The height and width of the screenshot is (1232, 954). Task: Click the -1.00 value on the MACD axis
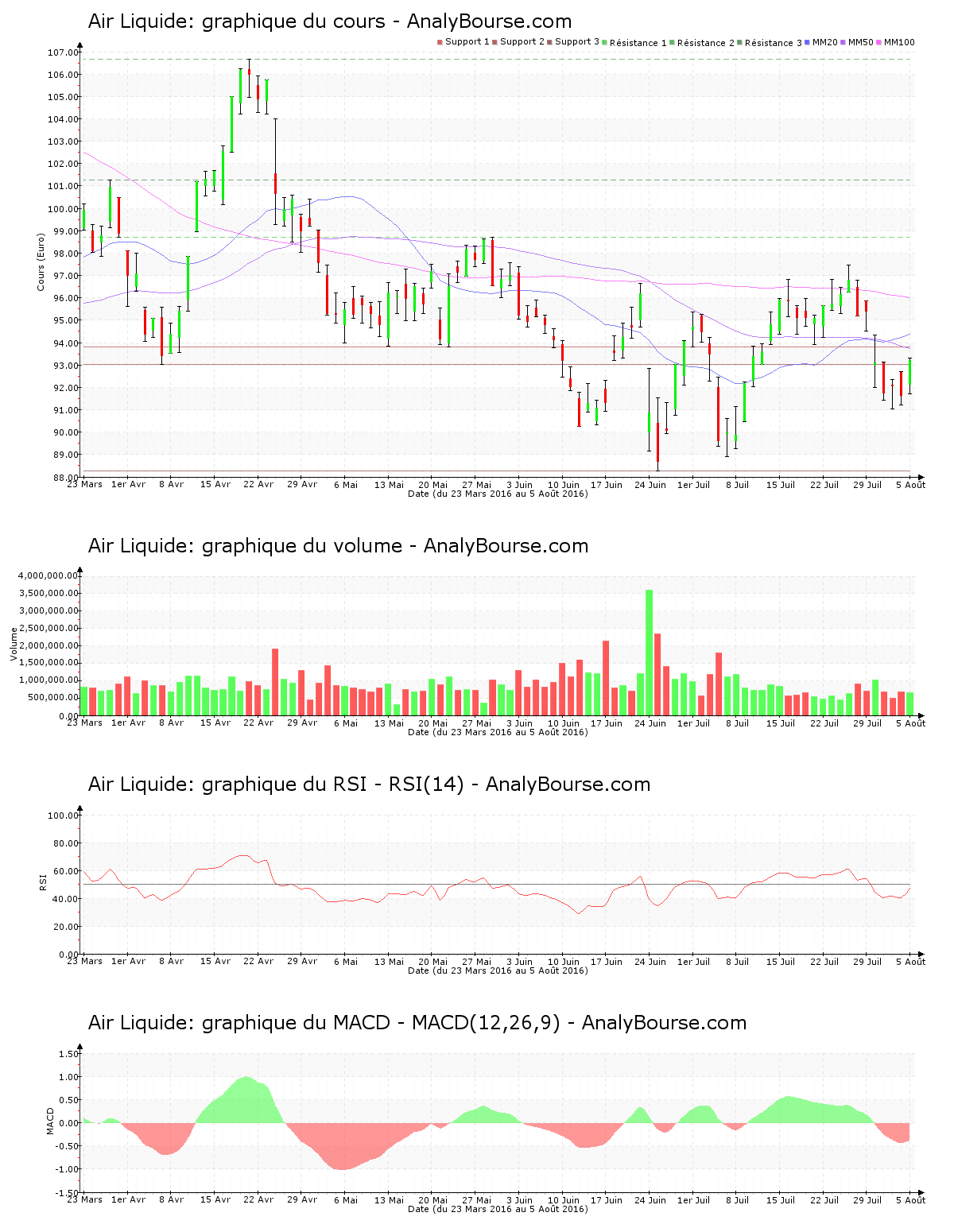point(68,1169)
